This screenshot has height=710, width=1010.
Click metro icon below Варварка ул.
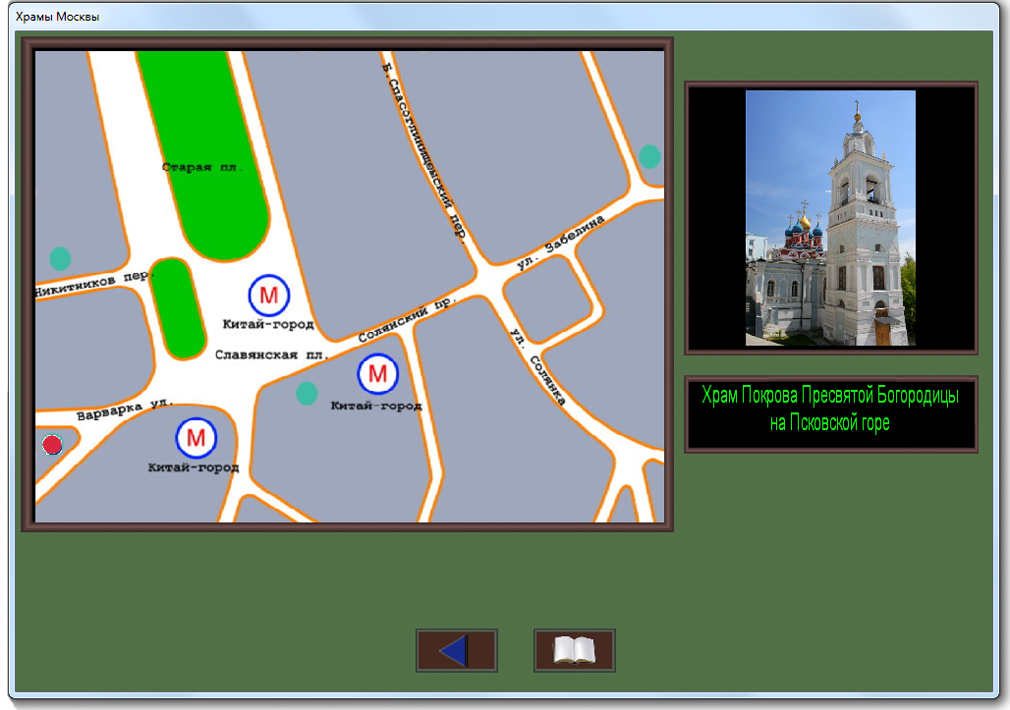click(x=196, y=437)
